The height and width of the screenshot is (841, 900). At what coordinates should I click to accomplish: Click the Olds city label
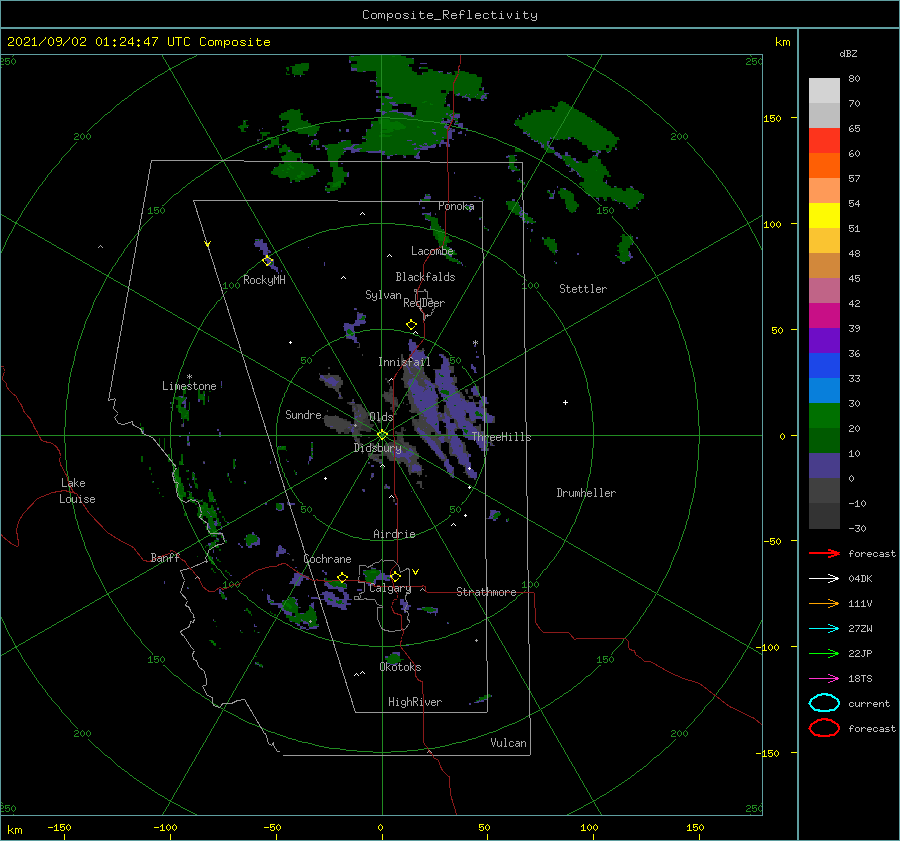[381, 417]
